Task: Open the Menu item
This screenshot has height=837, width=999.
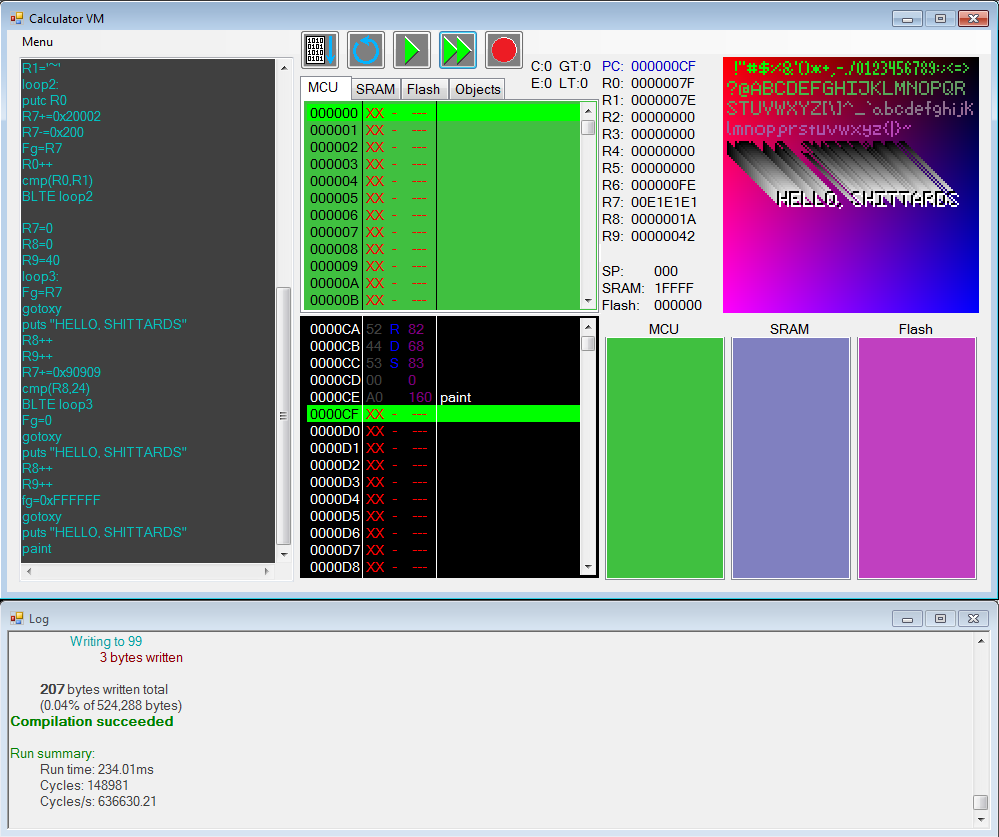Action: (x=37, y=42)
